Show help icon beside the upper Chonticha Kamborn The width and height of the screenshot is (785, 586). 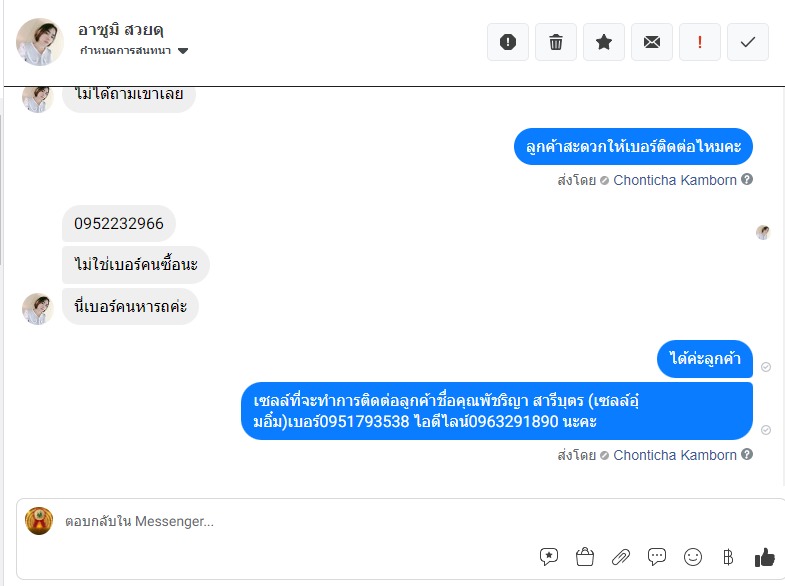[747, 179]
